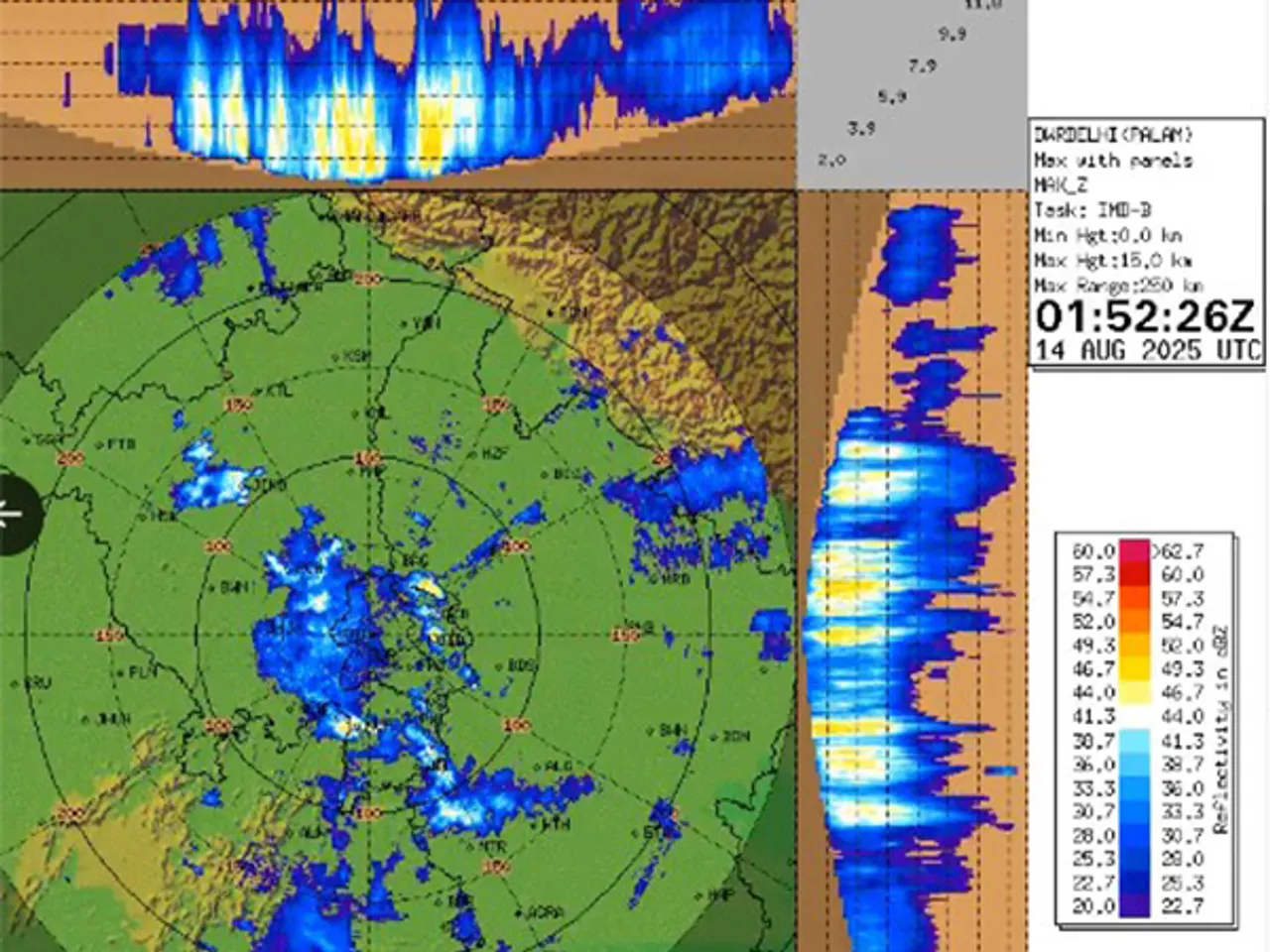
Task: Click the magenta swatch topping the reflectivity legend
Action: click(x=1134, y=550)
